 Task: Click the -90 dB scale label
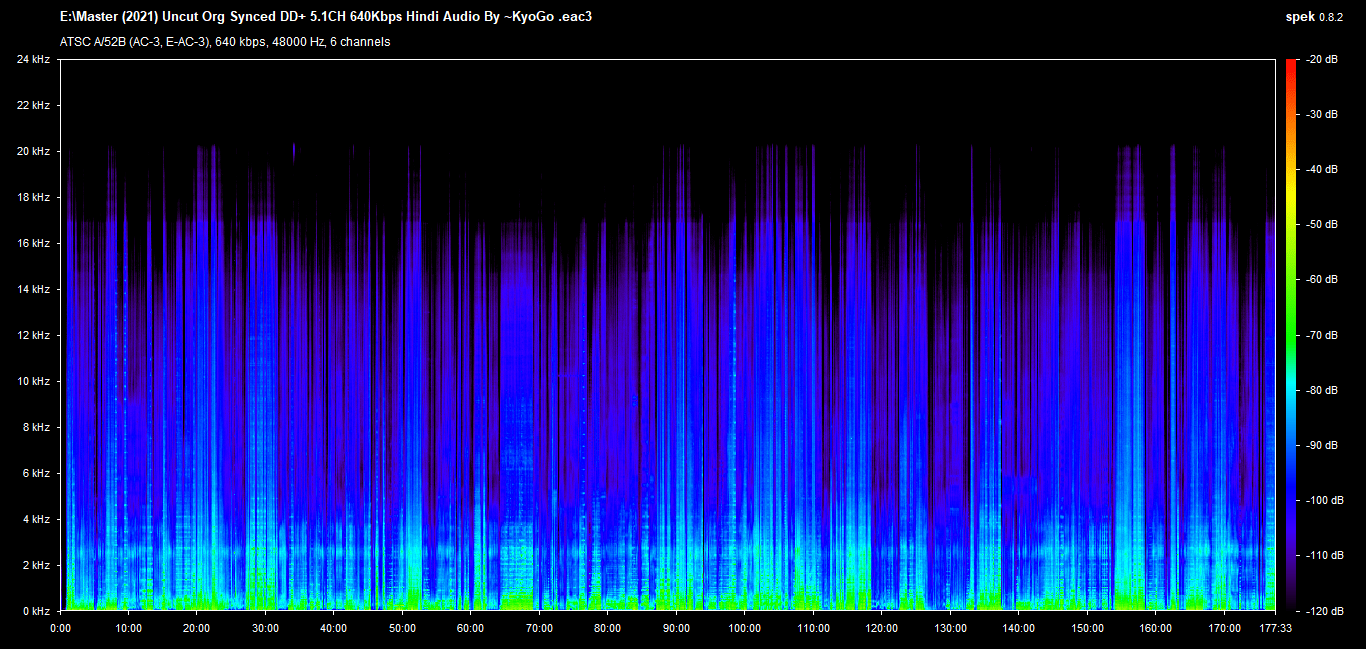pos(1321,445)
